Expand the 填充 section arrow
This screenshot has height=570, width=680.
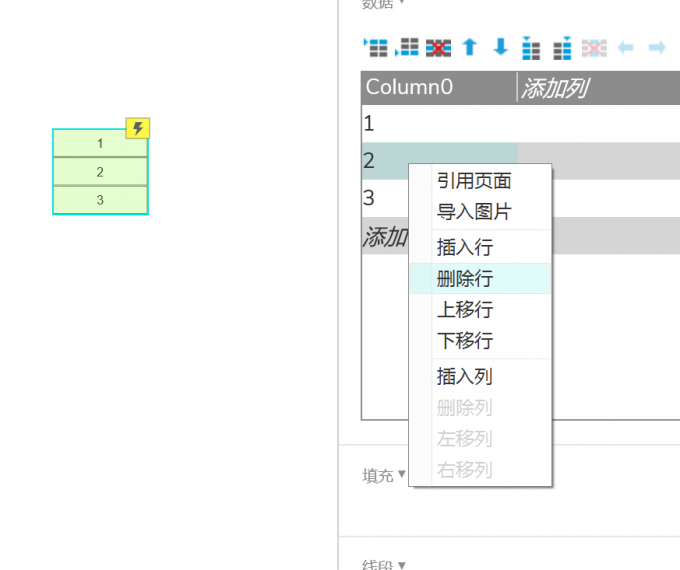pyautogui.click(x=402, y=474)
